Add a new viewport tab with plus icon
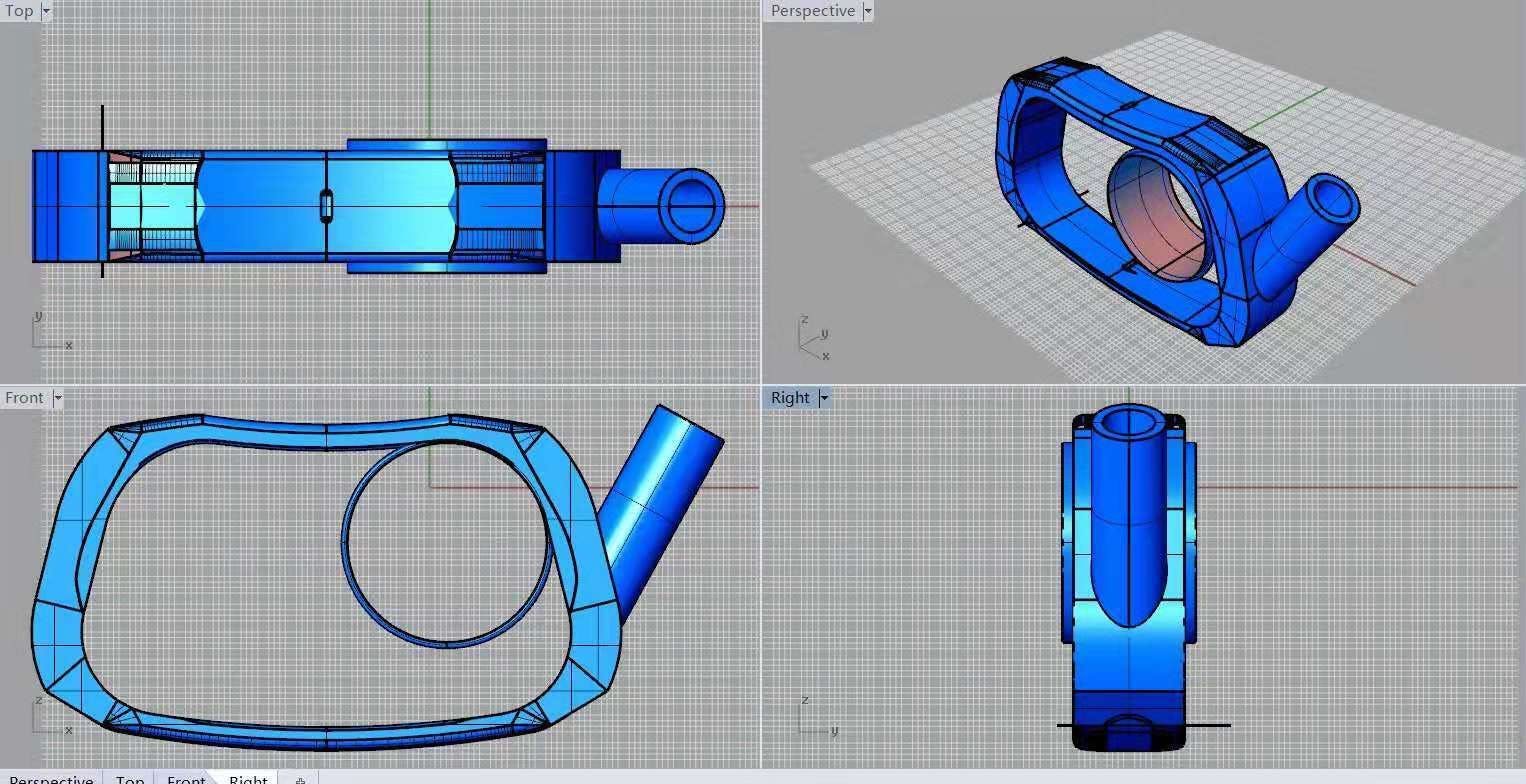1526x784 pixels. click(300, 779)
